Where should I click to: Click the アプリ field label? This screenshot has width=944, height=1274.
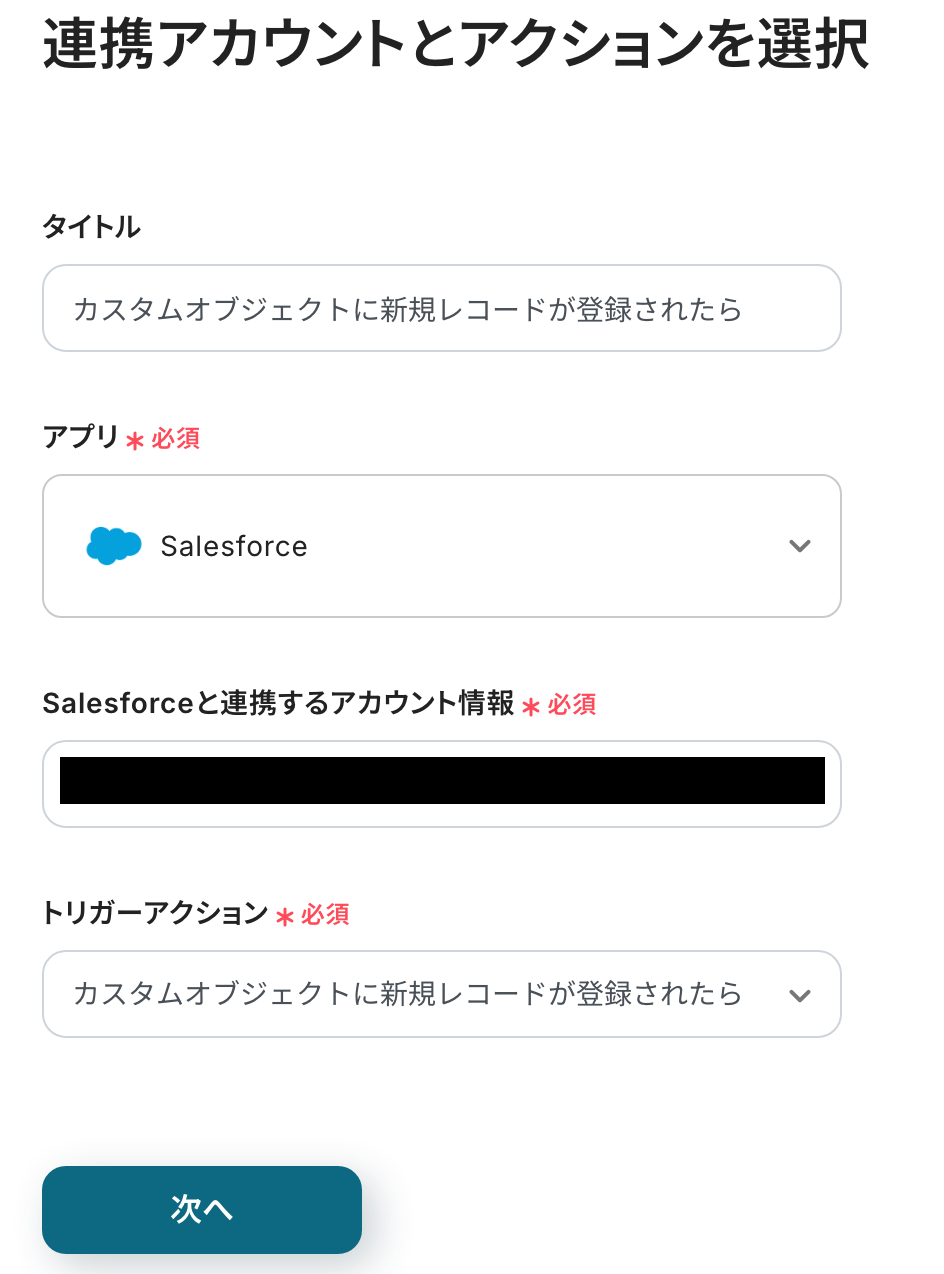[80, 437]
